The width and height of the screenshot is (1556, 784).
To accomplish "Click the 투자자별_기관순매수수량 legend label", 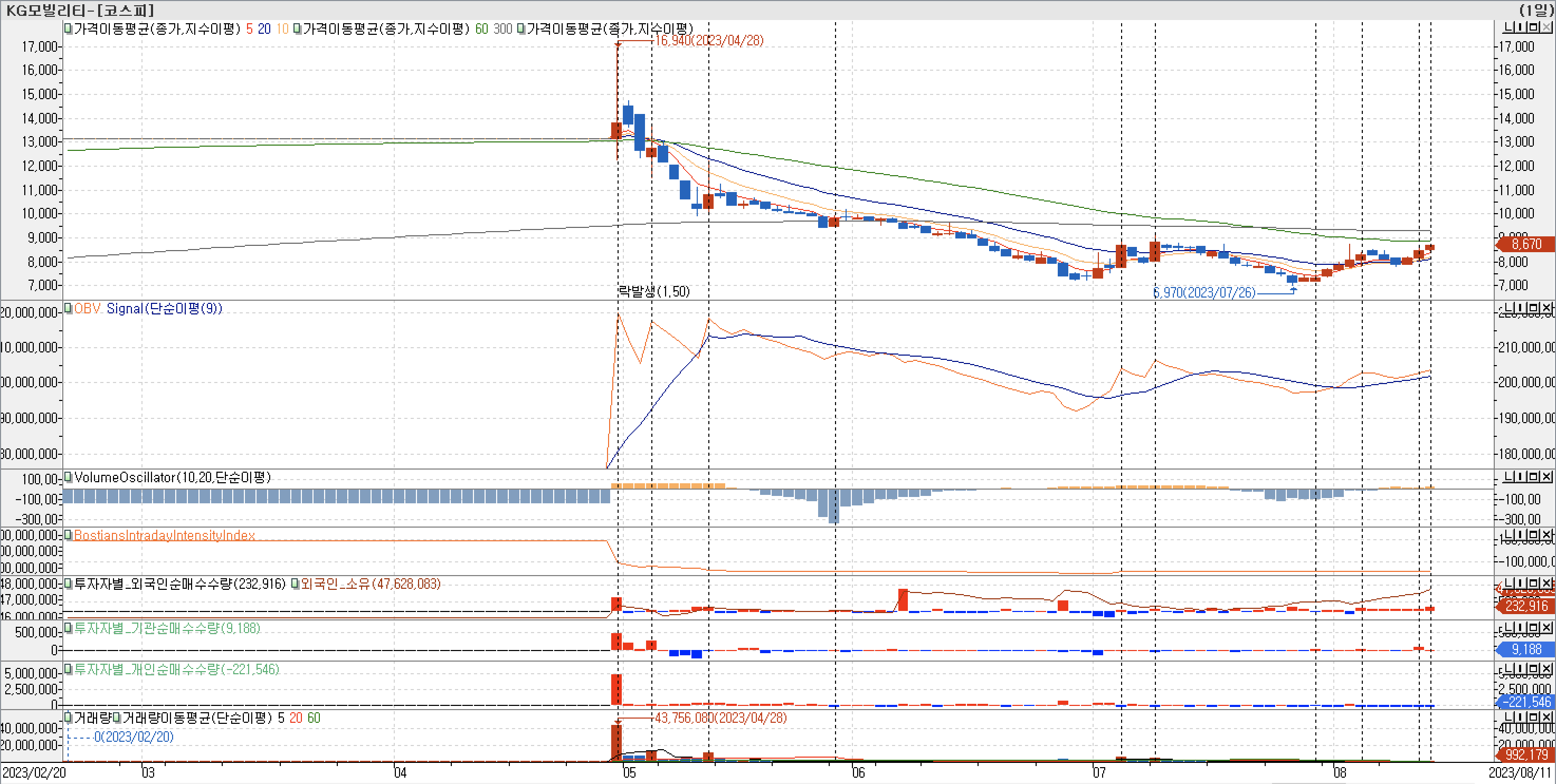I will point(167,628).
